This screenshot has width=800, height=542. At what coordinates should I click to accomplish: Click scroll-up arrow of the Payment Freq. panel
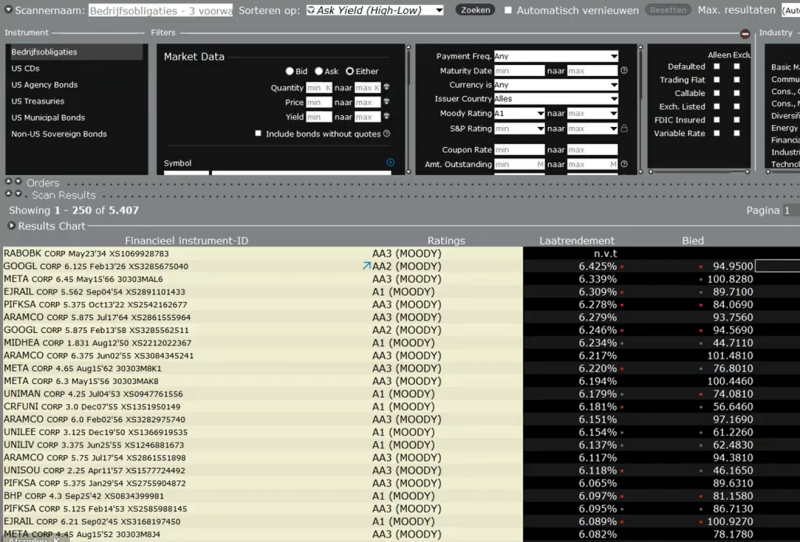641,47
